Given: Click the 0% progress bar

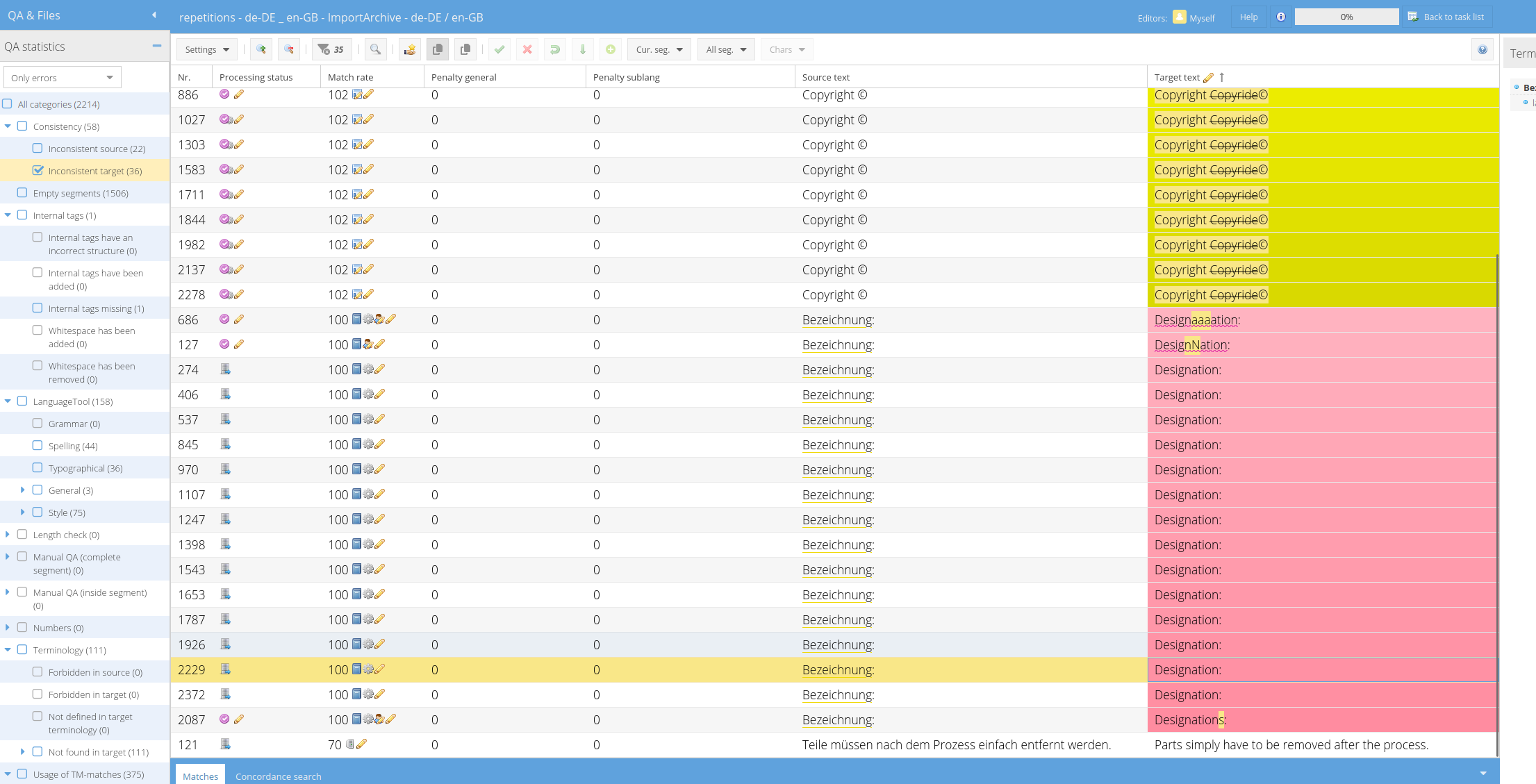Looking at the screenshot, I should pos(1346,17).
